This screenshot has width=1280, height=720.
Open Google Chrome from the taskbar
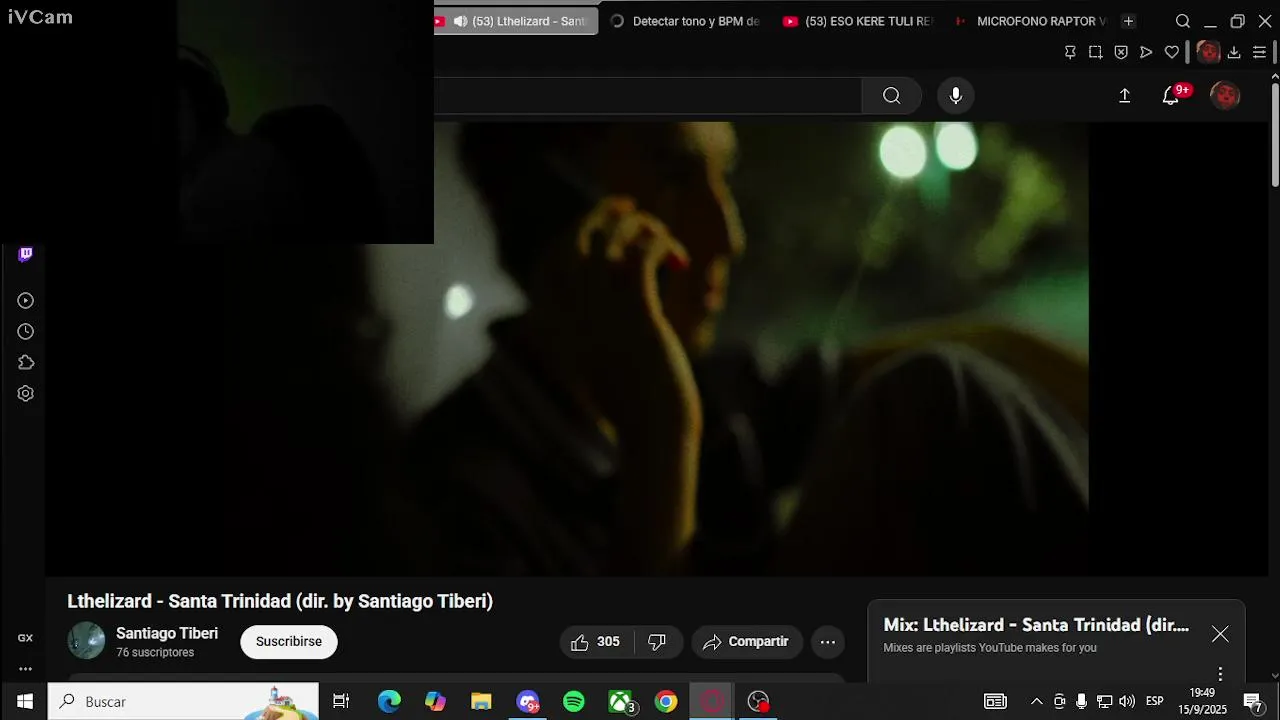click(x=666, y=701)
